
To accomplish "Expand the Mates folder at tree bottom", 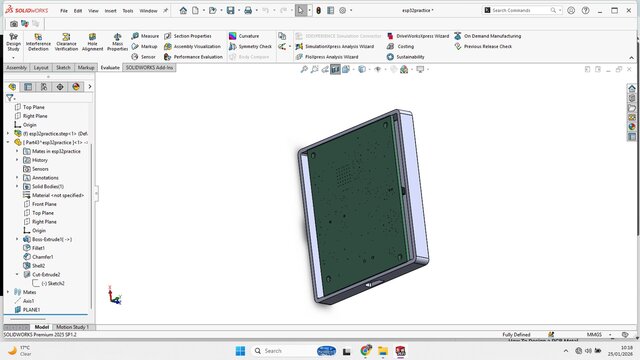I will click(x=8, y=292).
